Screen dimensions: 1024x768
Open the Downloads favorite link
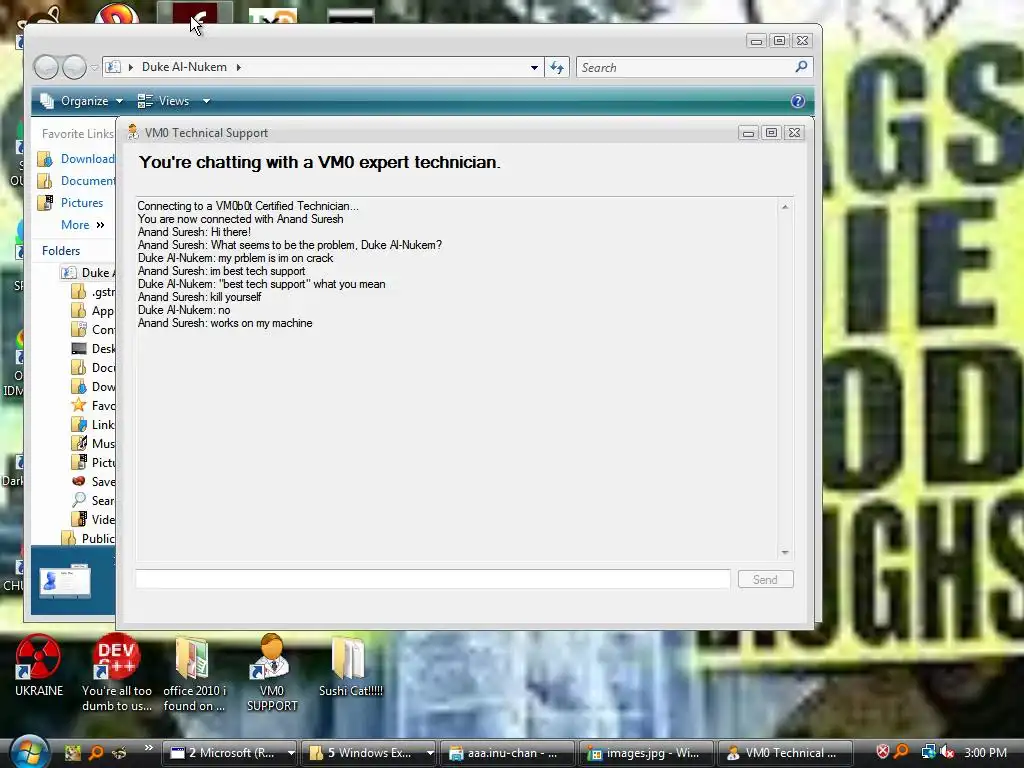point(88,159)
